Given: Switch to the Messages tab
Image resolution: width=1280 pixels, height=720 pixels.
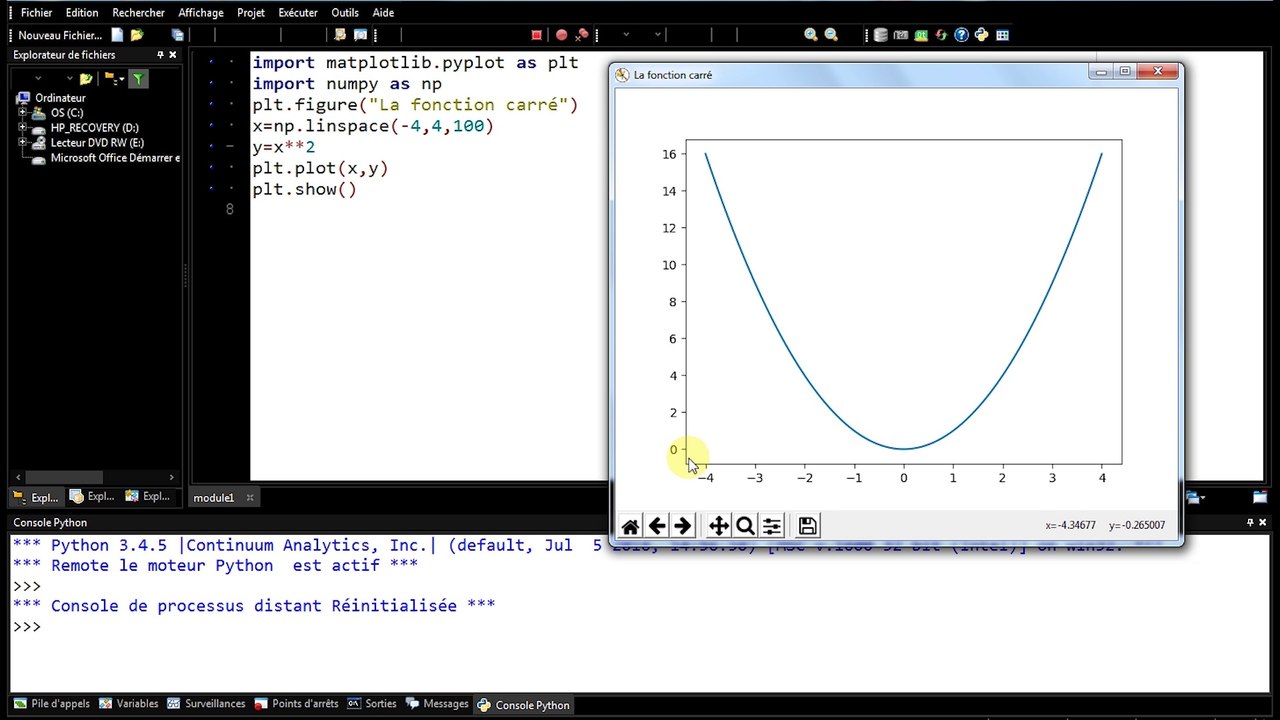Looking at the screenshot, I should point(436,704).
